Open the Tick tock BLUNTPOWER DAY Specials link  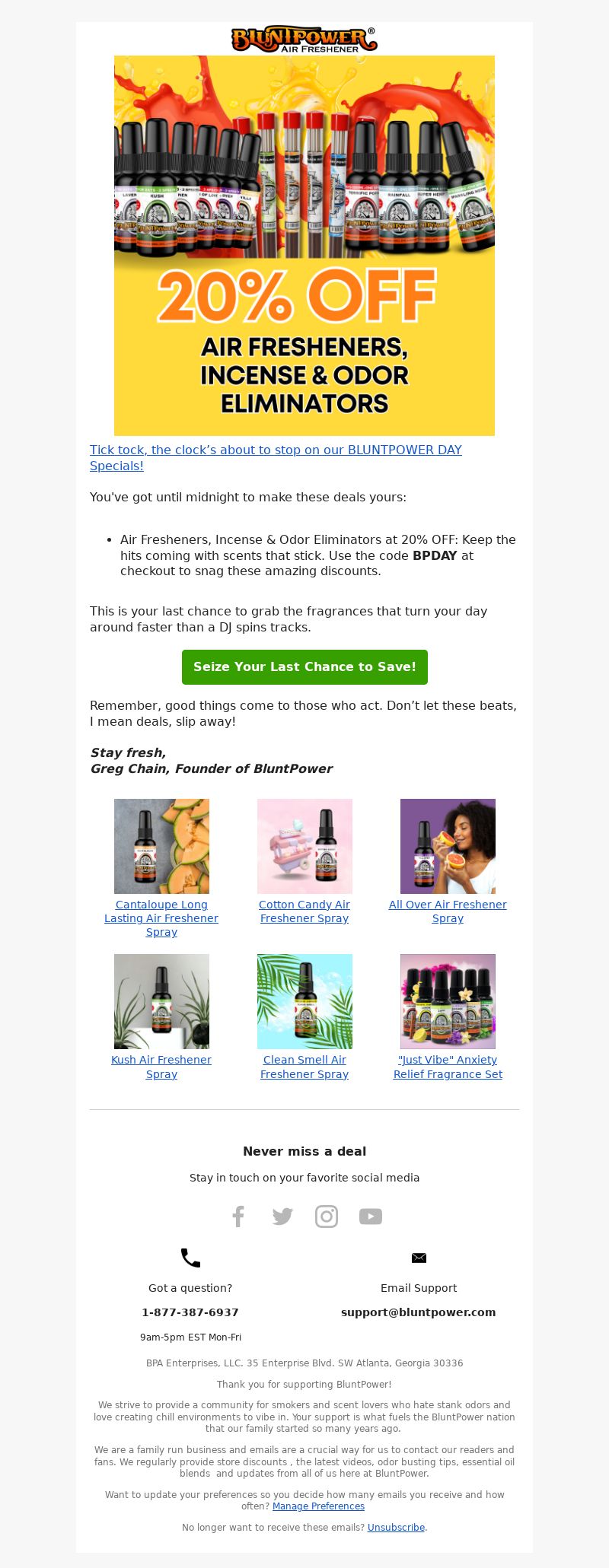pyautogui.click(x=276, y=457)
